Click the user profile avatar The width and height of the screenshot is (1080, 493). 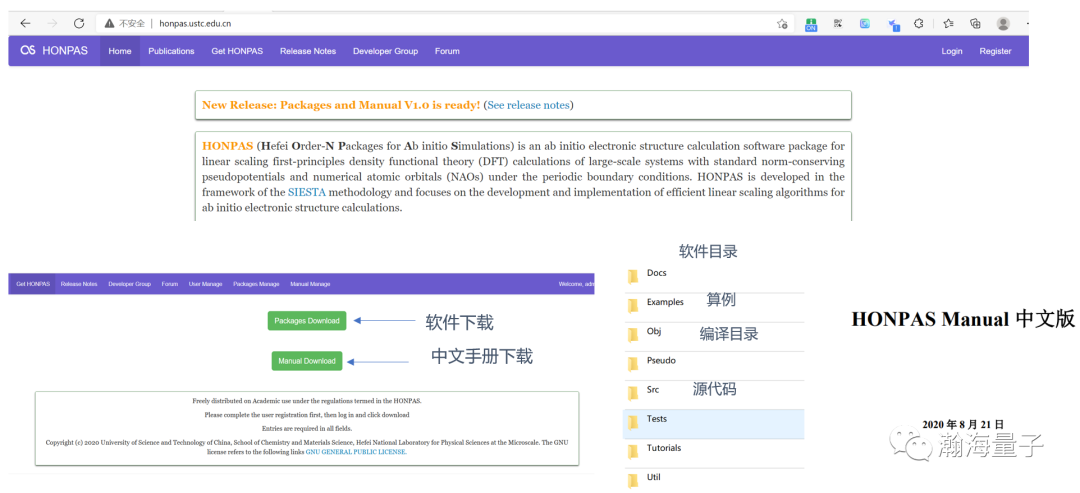[x=1003, y=23]
